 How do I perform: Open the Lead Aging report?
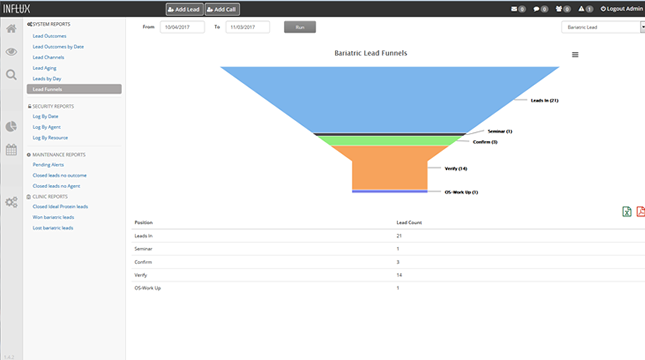pos(44,68)
